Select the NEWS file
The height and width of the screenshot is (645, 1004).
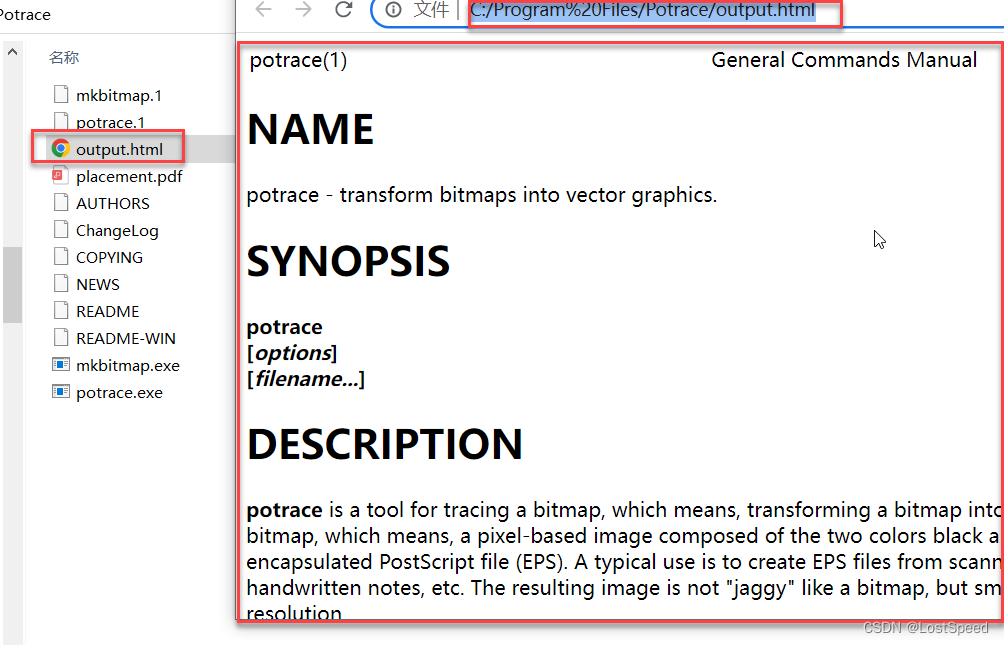[98, 283]
